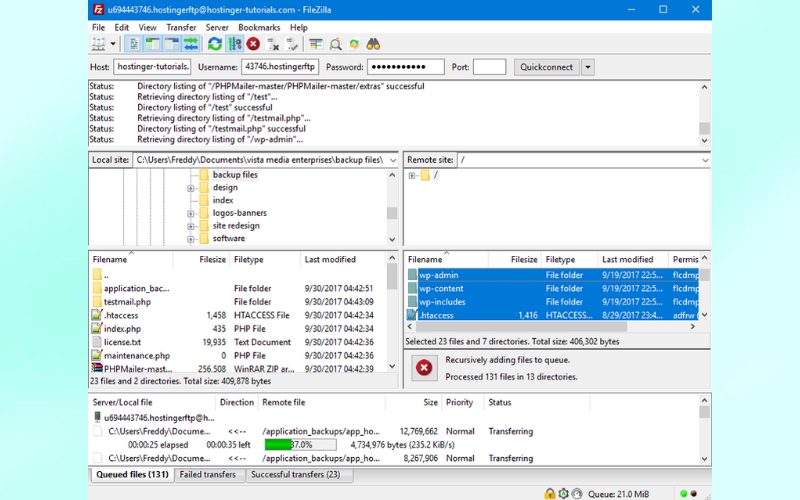Viewport: 800px width, 500px height.
Task: Click the Username input field
Action: (280, 67)
